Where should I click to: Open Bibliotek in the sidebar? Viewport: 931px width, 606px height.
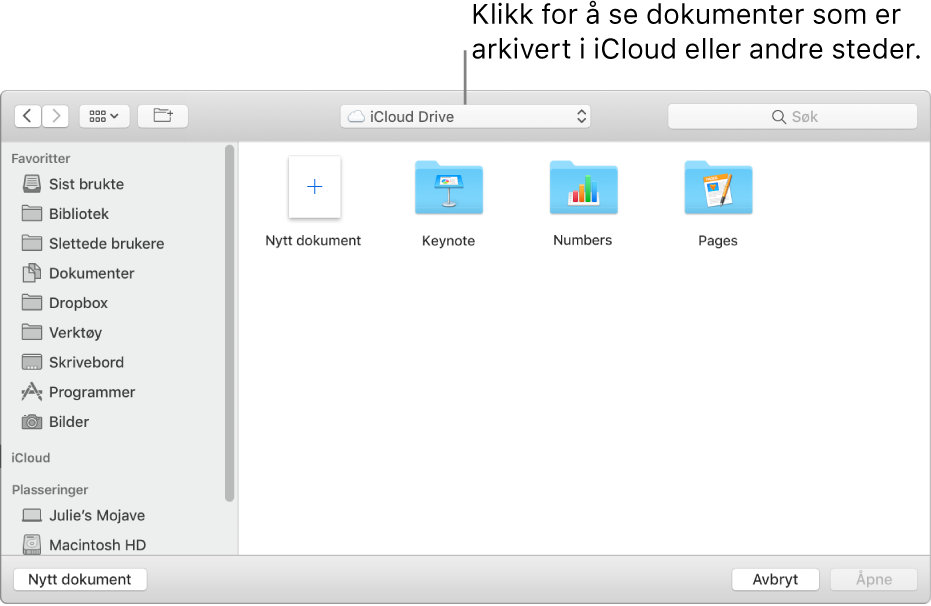tap(78, 214)
